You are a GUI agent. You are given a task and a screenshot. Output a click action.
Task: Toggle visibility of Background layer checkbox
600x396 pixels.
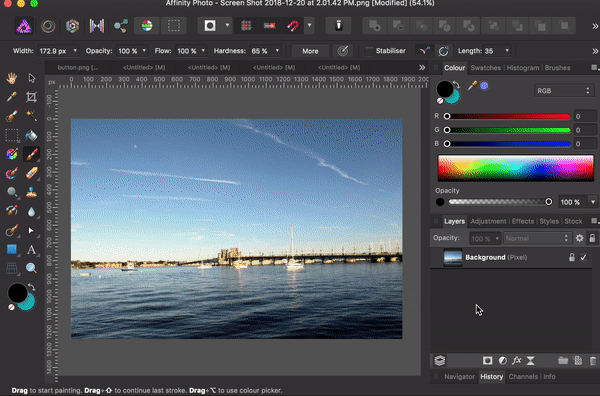pos(583,257)
